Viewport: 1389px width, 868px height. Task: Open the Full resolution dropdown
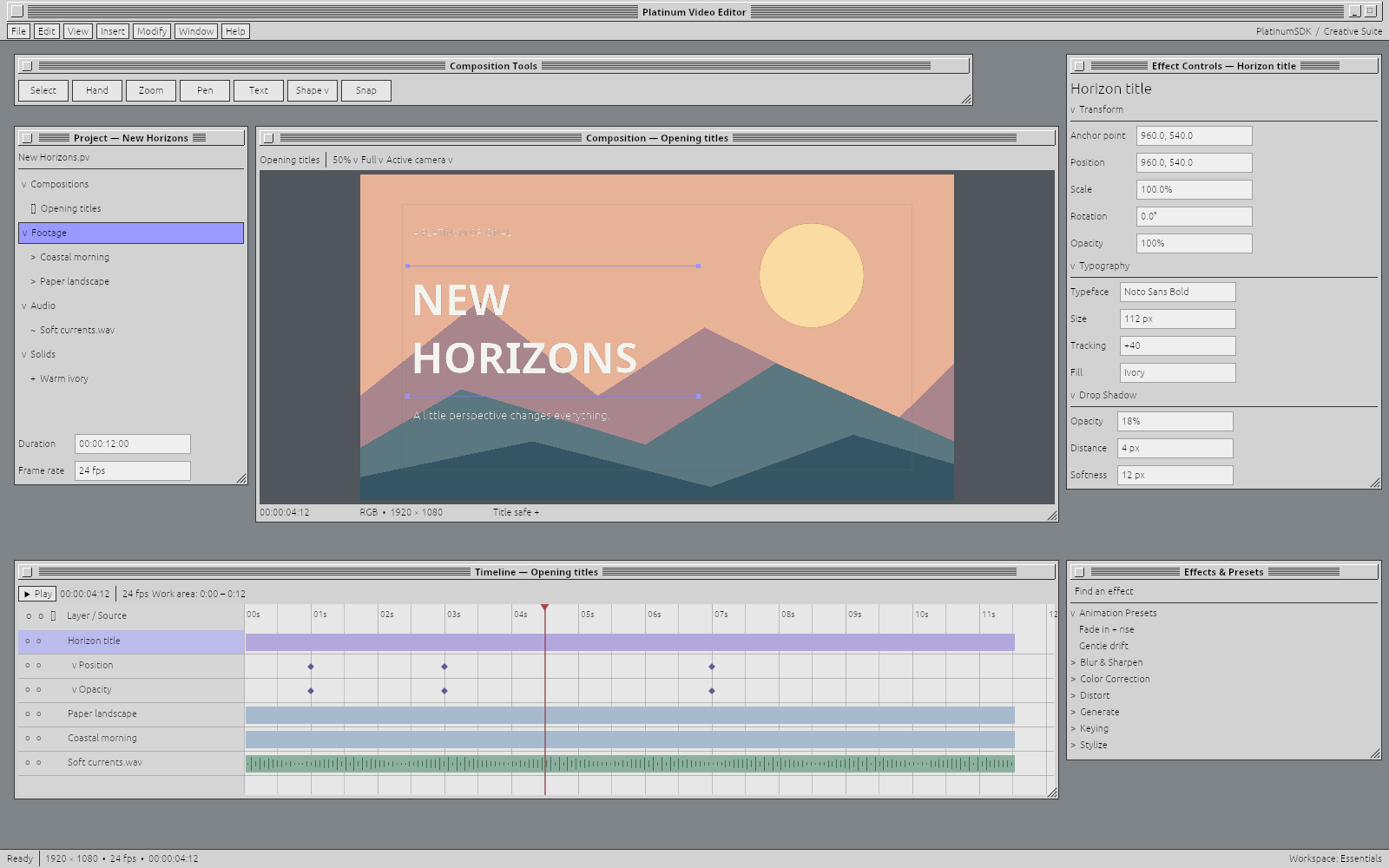372,161
